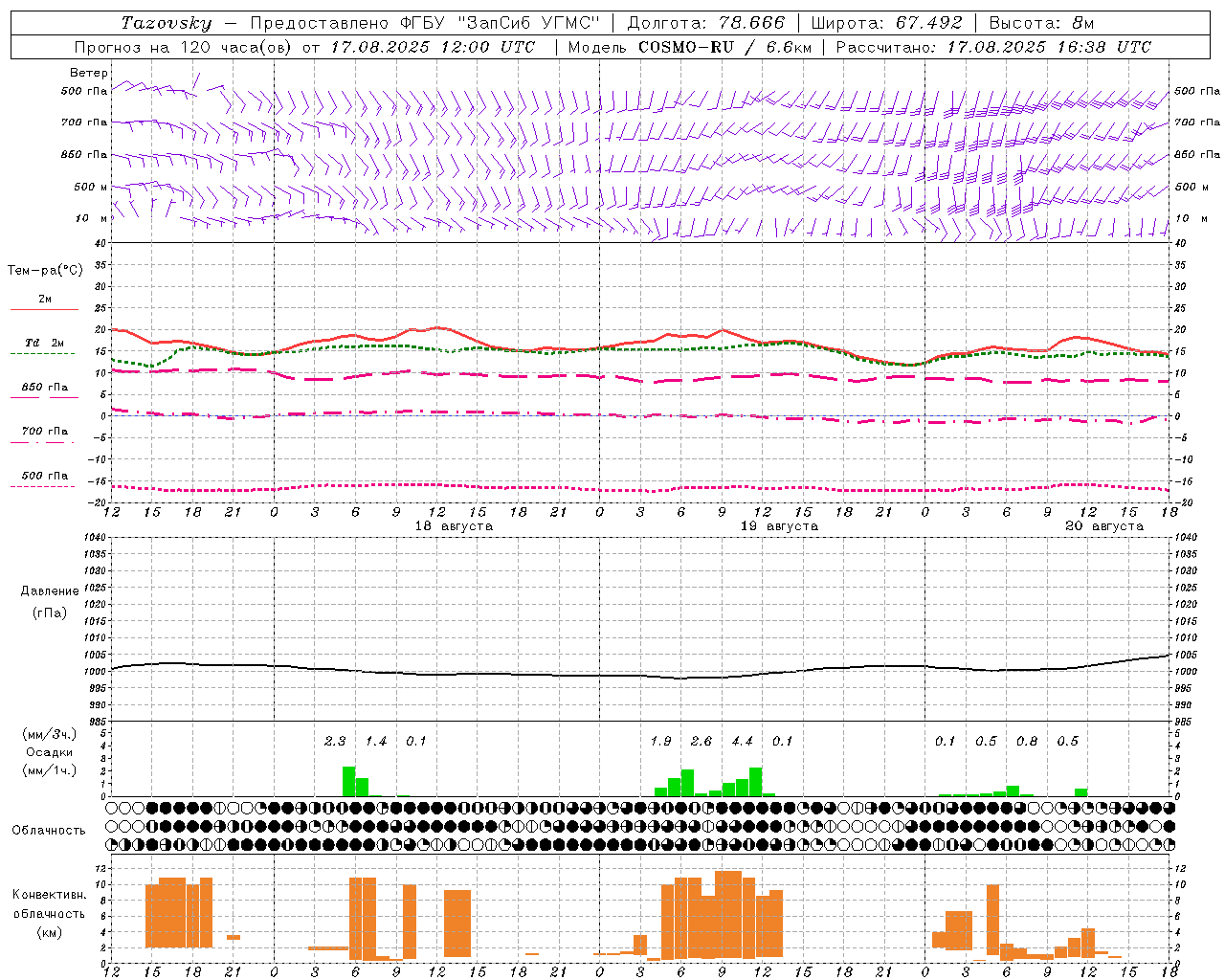
Task: Click the '500 м' wind level label on left
Action: [x=91, y=187]
